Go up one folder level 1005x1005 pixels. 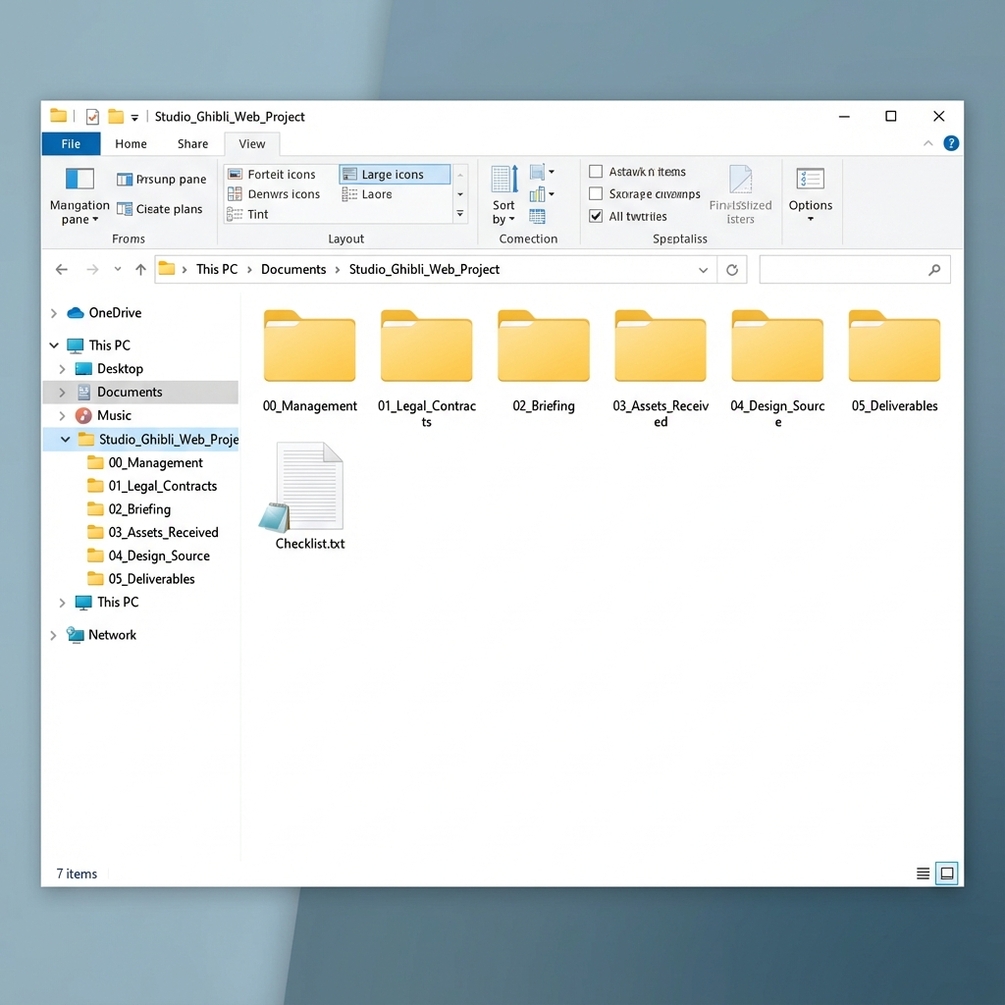coord(140,270)
